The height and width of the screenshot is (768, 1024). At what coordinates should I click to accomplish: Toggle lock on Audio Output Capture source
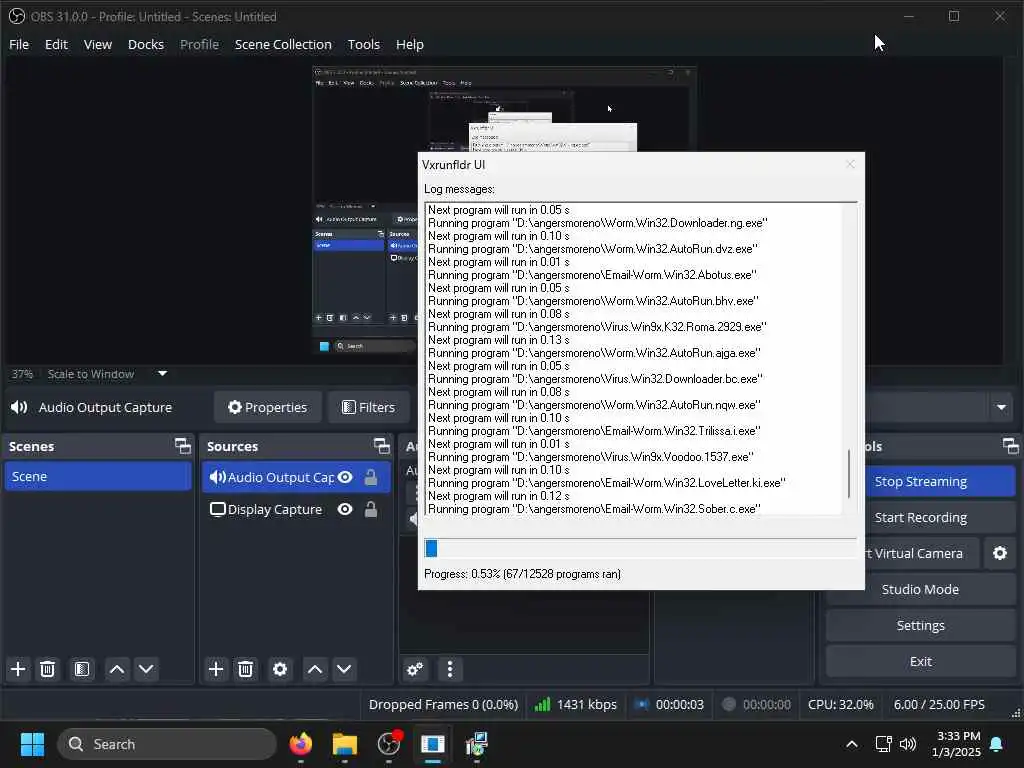pyautogui.click(x=371, y=477)
